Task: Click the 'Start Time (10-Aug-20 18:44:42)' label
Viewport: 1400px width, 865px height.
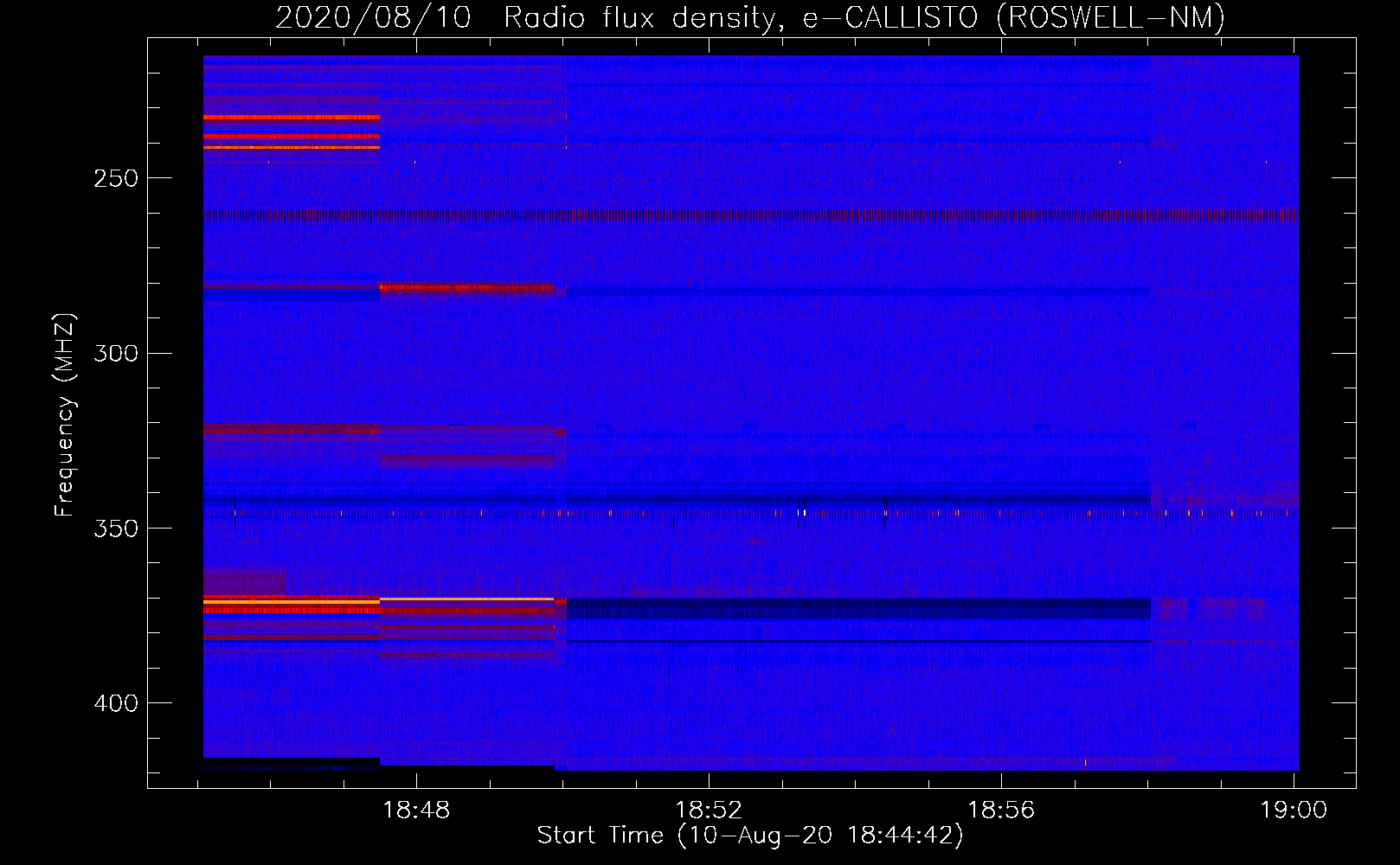Action: [x=750, y=836]
